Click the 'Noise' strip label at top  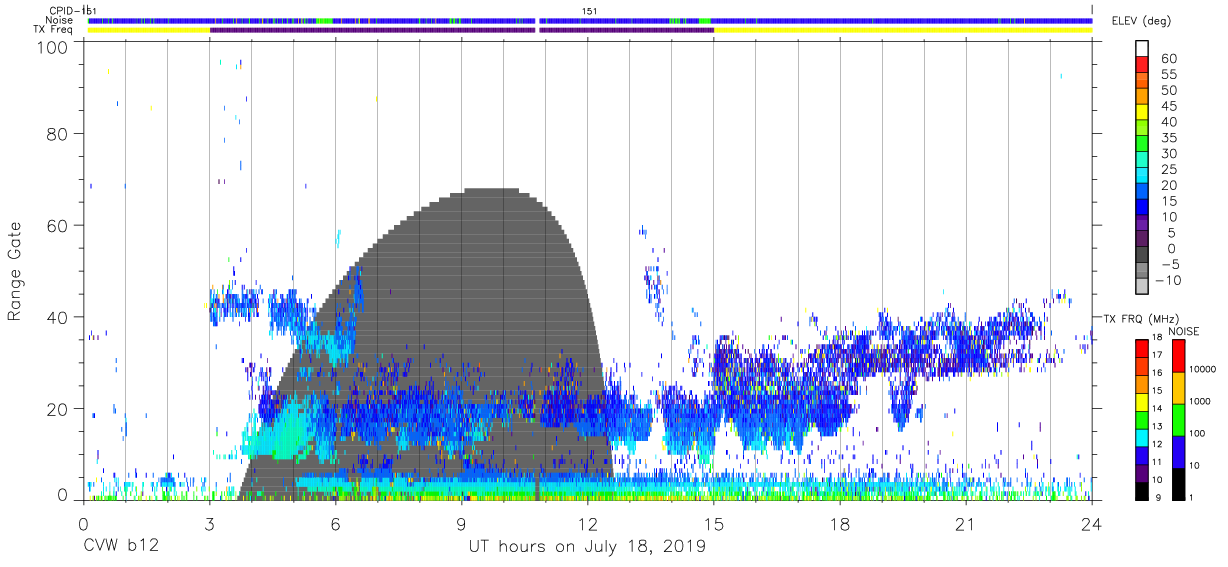(60, 20)
